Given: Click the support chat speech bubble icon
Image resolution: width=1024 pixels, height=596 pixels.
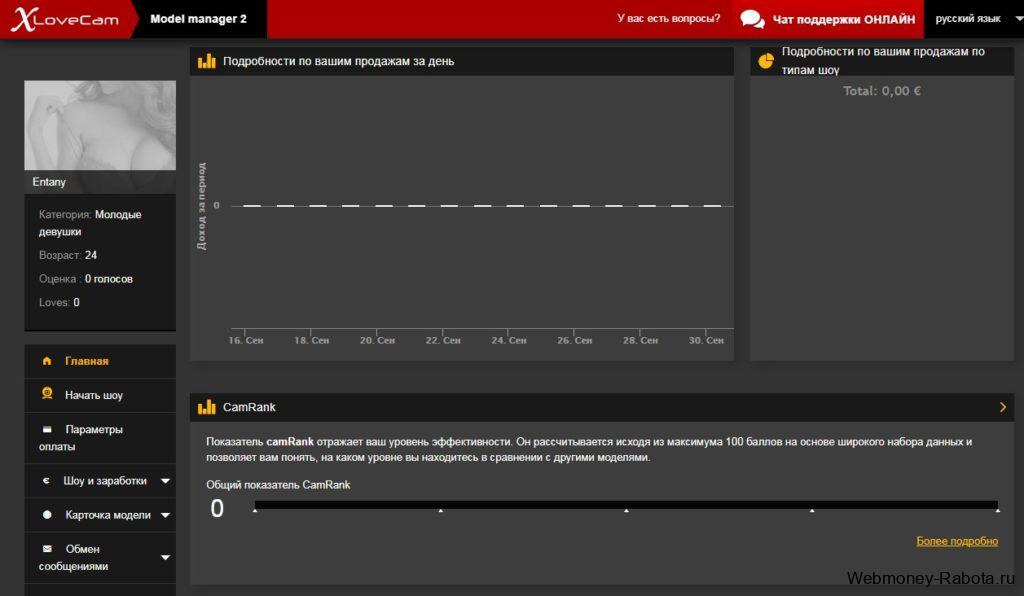Looking at the screenshot, I should coord(752,19).
